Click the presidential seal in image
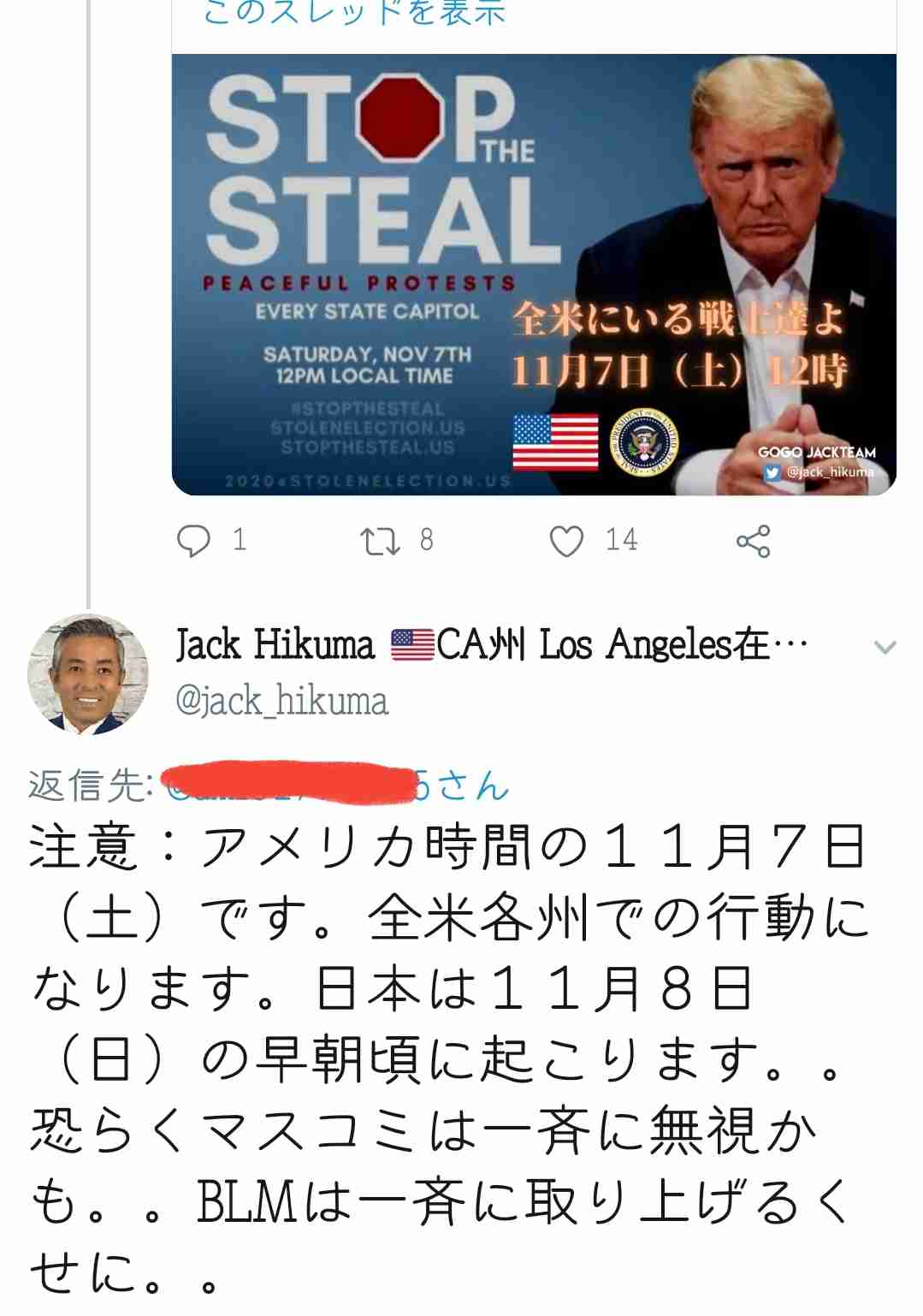 point(644,442)
